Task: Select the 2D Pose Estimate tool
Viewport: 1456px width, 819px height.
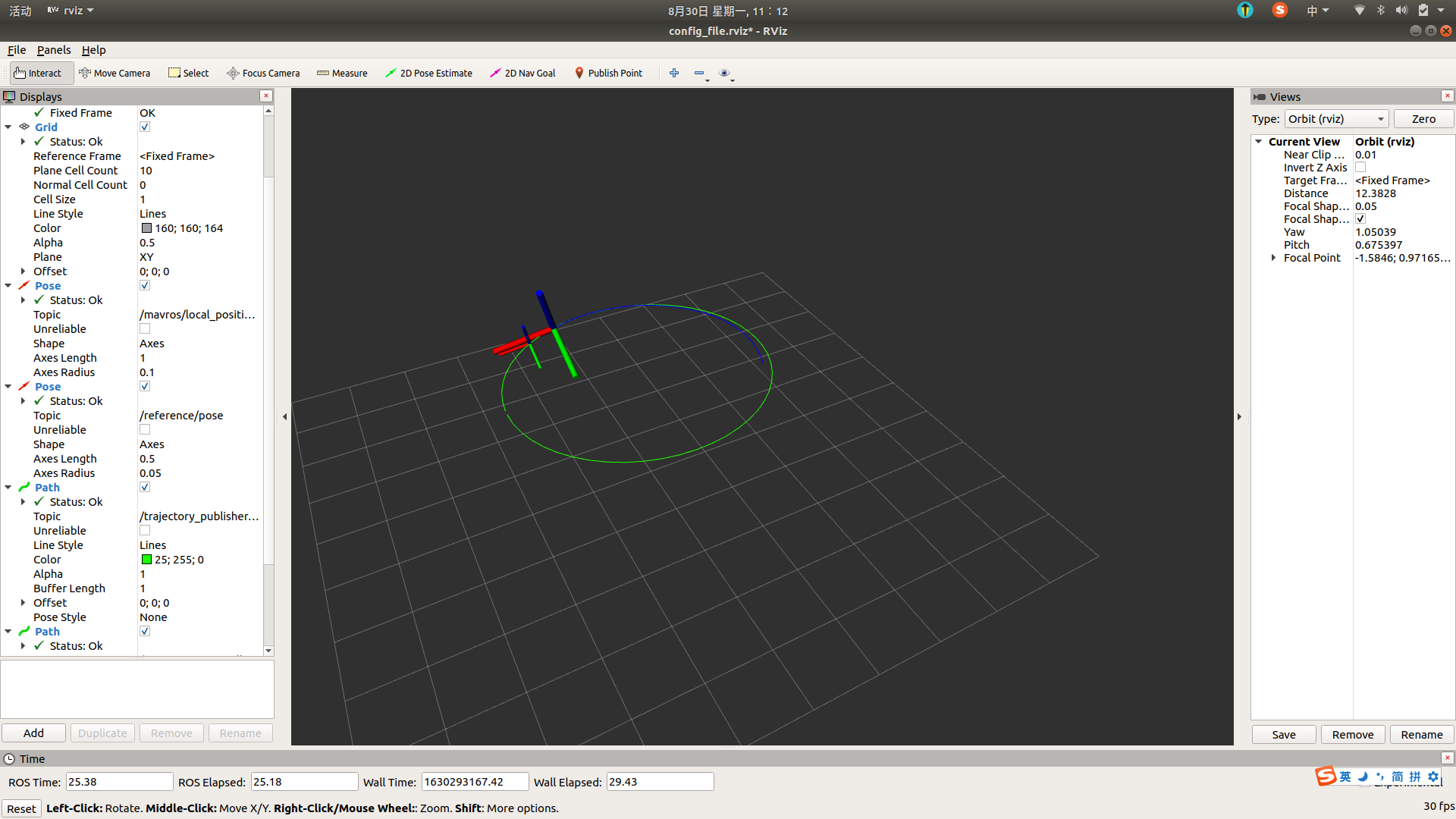Action: [429, 73]
